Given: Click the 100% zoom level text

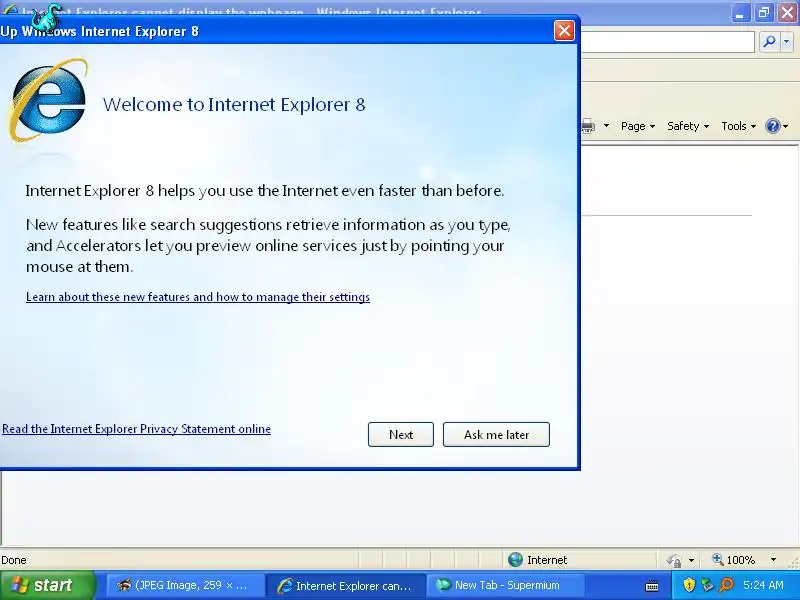Looking at the screenshot, I should click(740, 560).
